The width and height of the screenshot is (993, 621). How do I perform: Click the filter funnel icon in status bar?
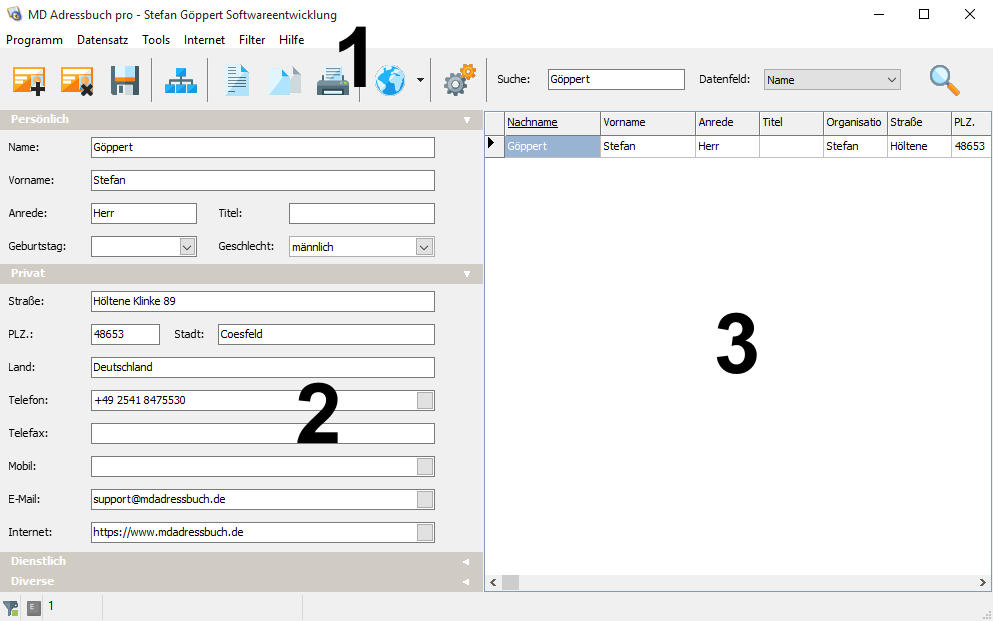click(11, 607)
